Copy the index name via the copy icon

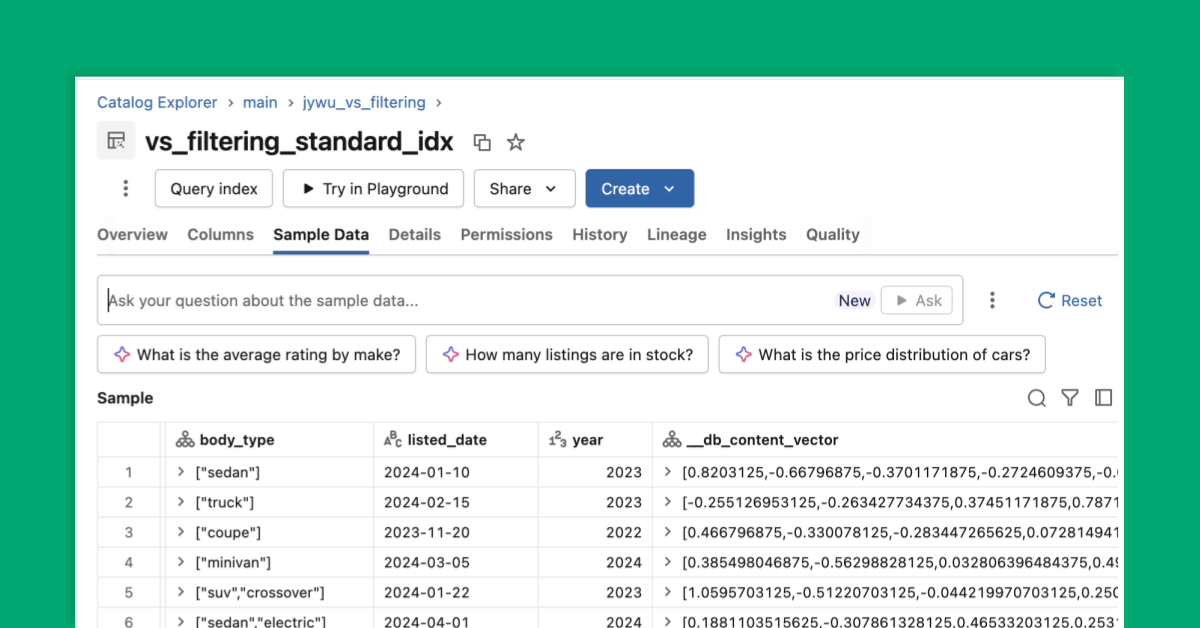tap(481, 142)
